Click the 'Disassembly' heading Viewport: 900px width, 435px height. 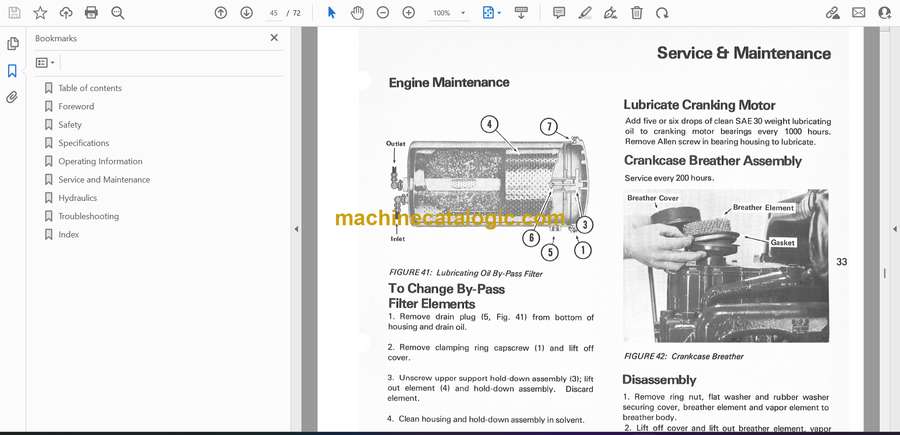659,380
